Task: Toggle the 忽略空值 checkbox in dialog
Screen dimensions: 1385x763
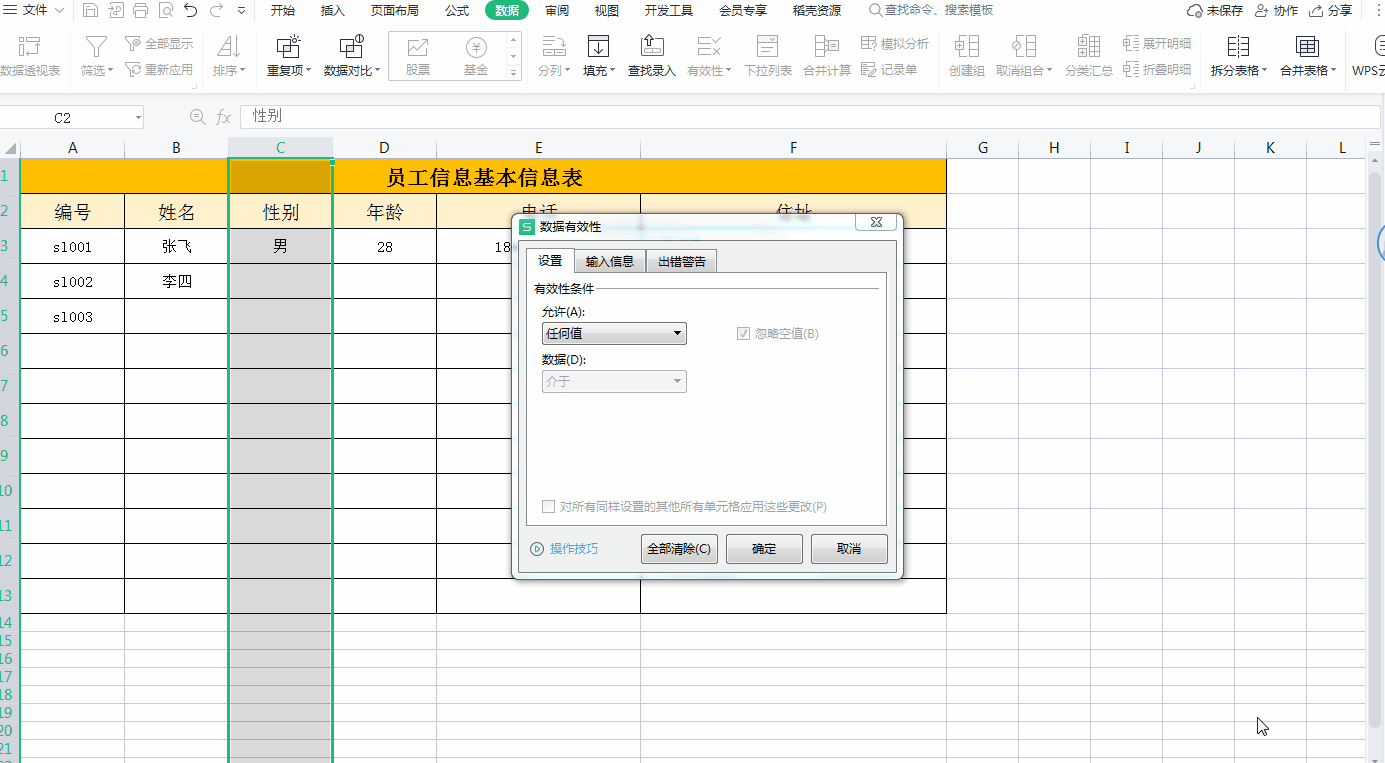Action: coord(743,333)
